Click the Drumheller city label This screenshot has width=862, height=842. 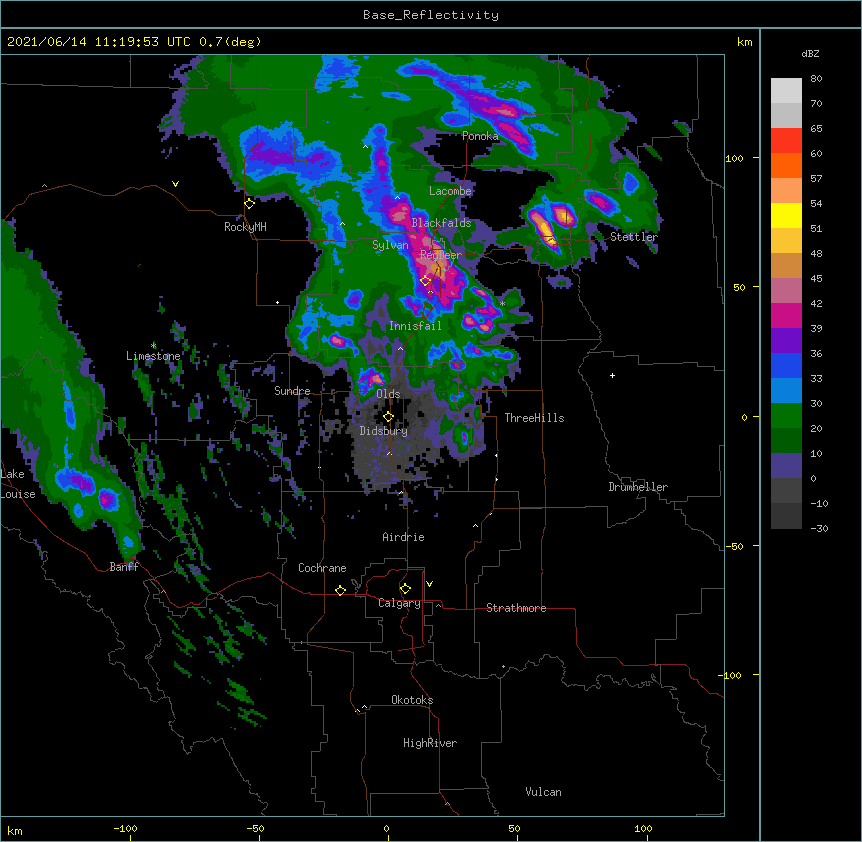coord(638,487)
